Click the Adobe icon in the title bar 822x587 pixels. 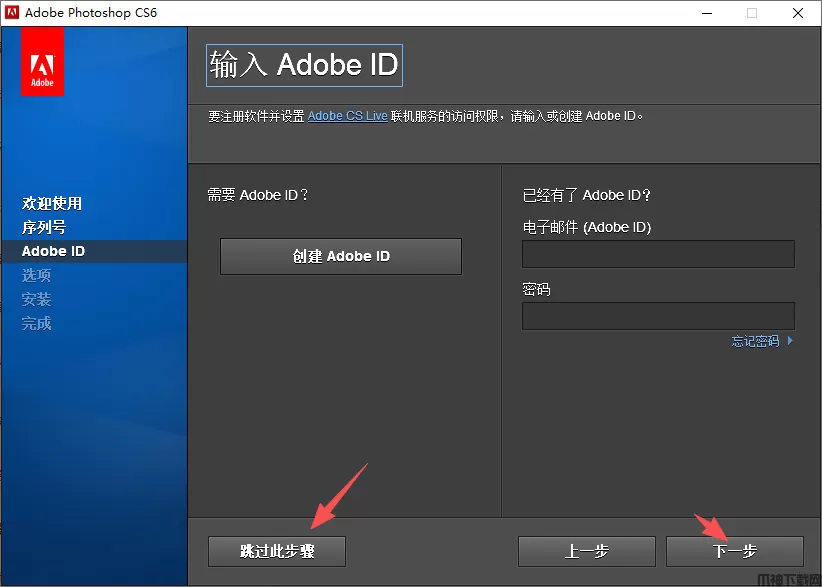(x=12, y=13)
